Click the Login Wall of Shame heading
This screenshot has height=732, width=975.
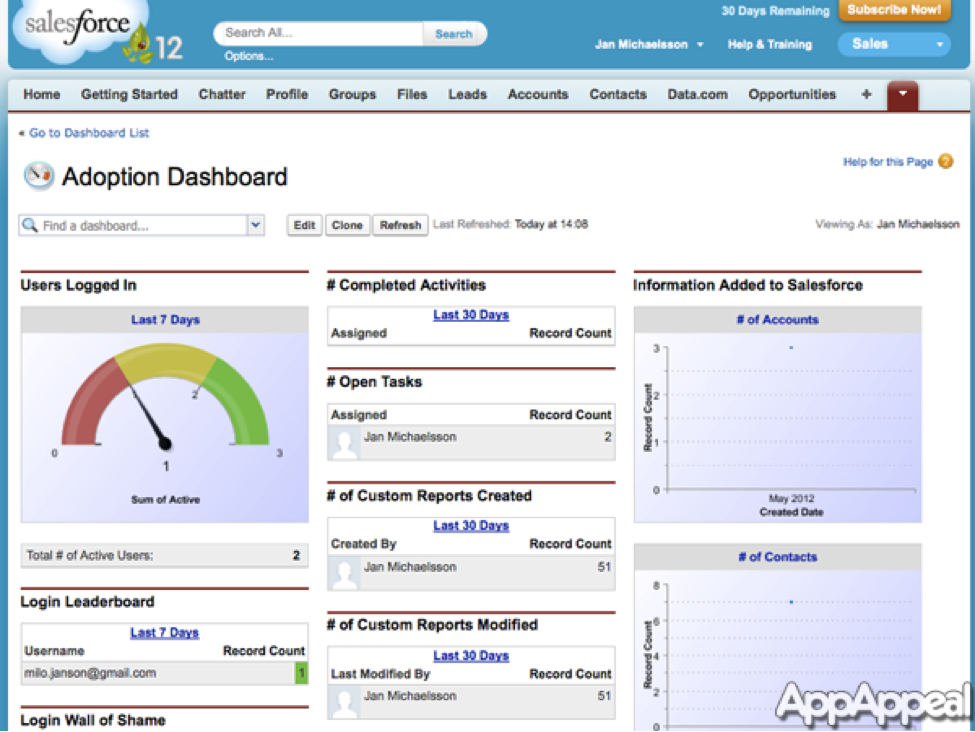coord(93,720)
